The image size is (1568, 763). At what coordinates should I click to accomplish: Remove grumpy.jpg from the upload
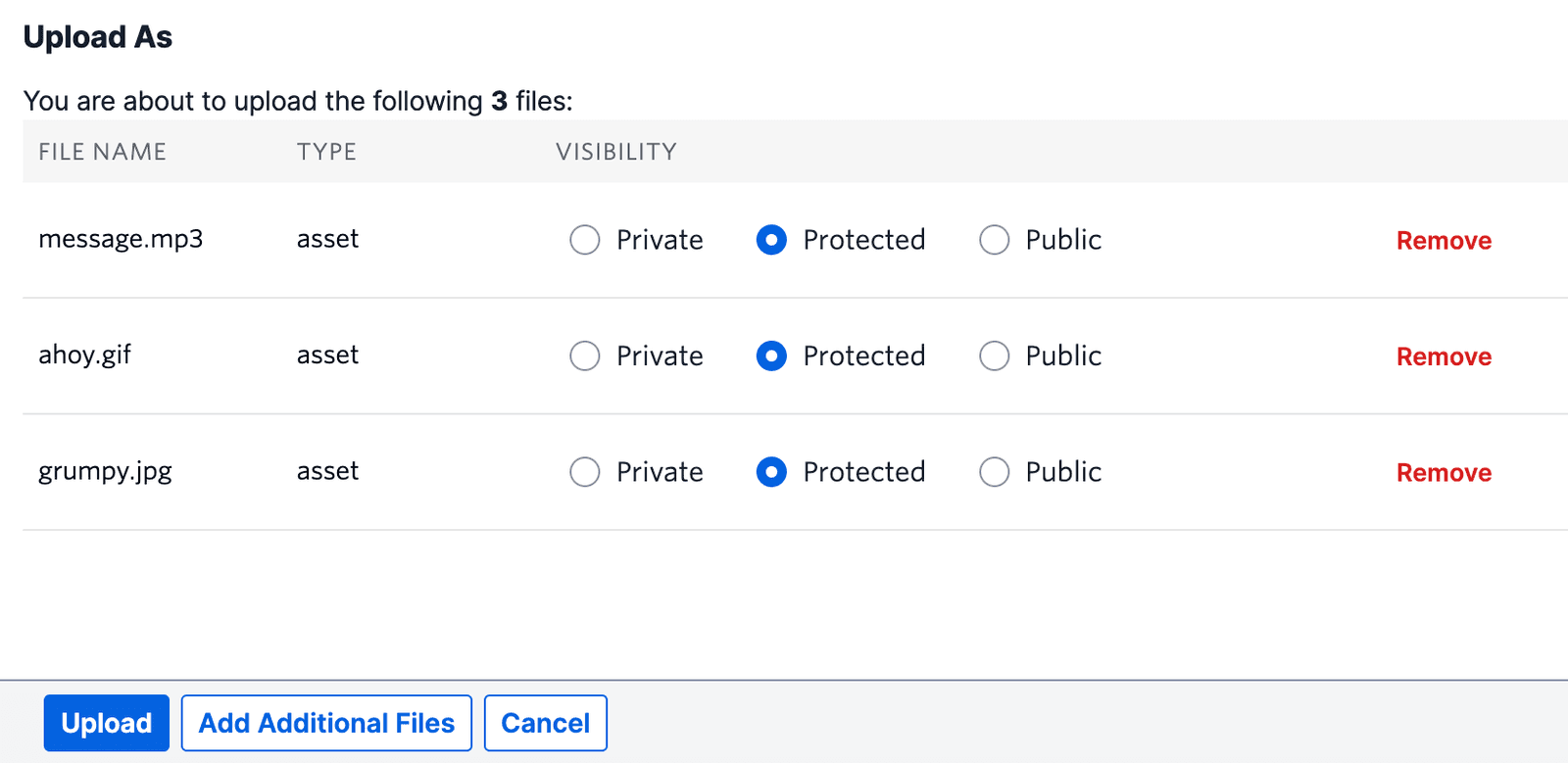(1443, 472)
